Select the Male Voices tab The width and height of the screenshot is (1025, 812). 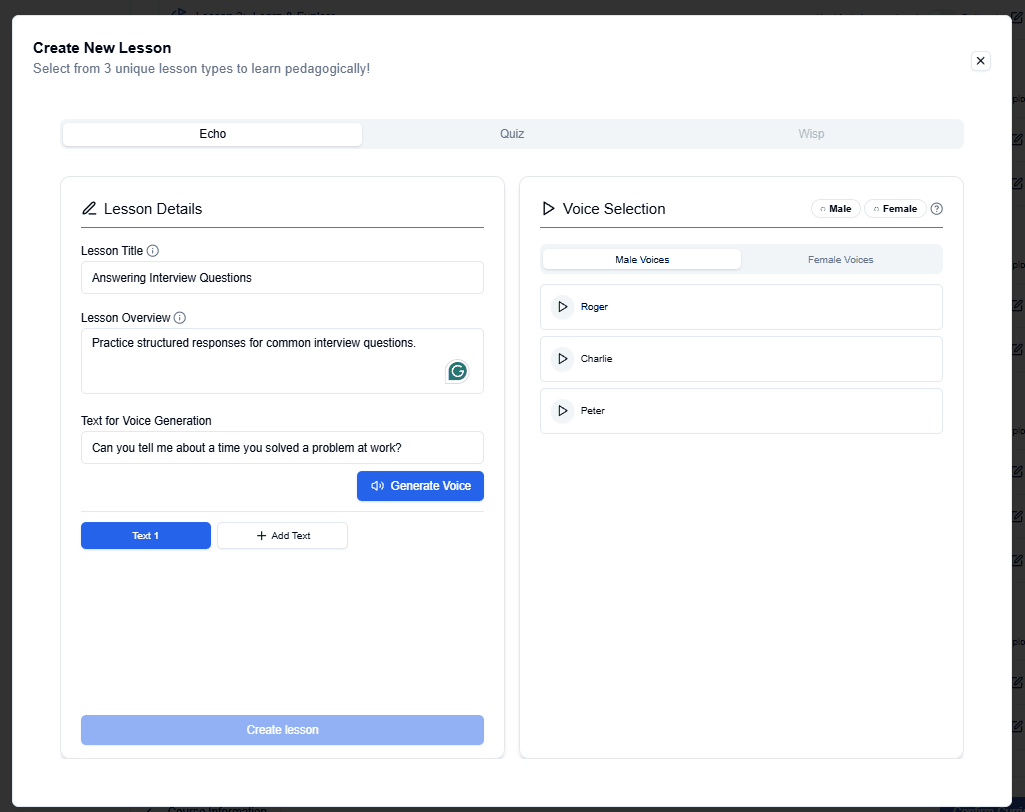pos(642,260)
